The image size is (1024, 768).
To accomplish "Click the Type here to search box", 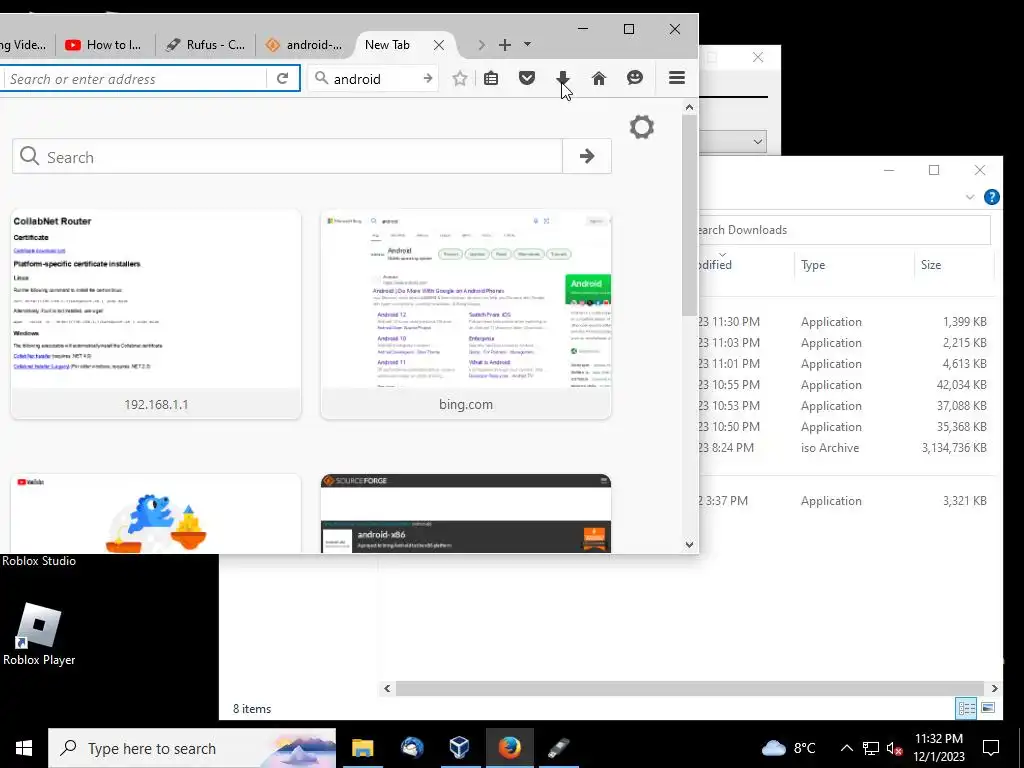I will [x=192, y=748].
